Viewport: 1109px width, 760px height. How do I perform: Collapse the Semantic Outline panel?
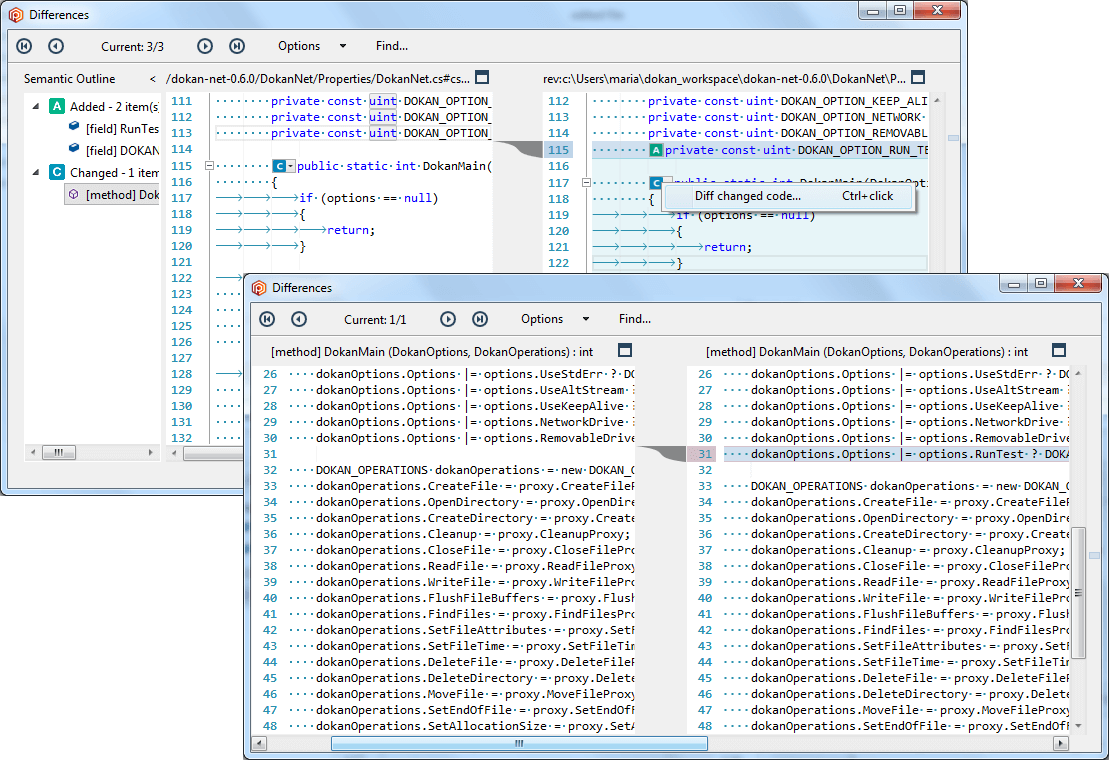pos(152,78)
